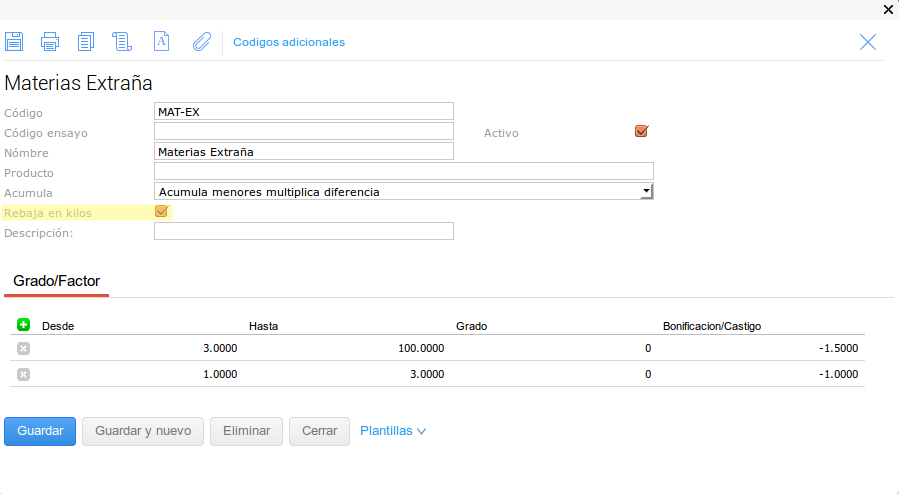The width and height of the screenshot is (899, 494).
Task: Delete the row starting at 1.0000
Action: coord(23,374)
